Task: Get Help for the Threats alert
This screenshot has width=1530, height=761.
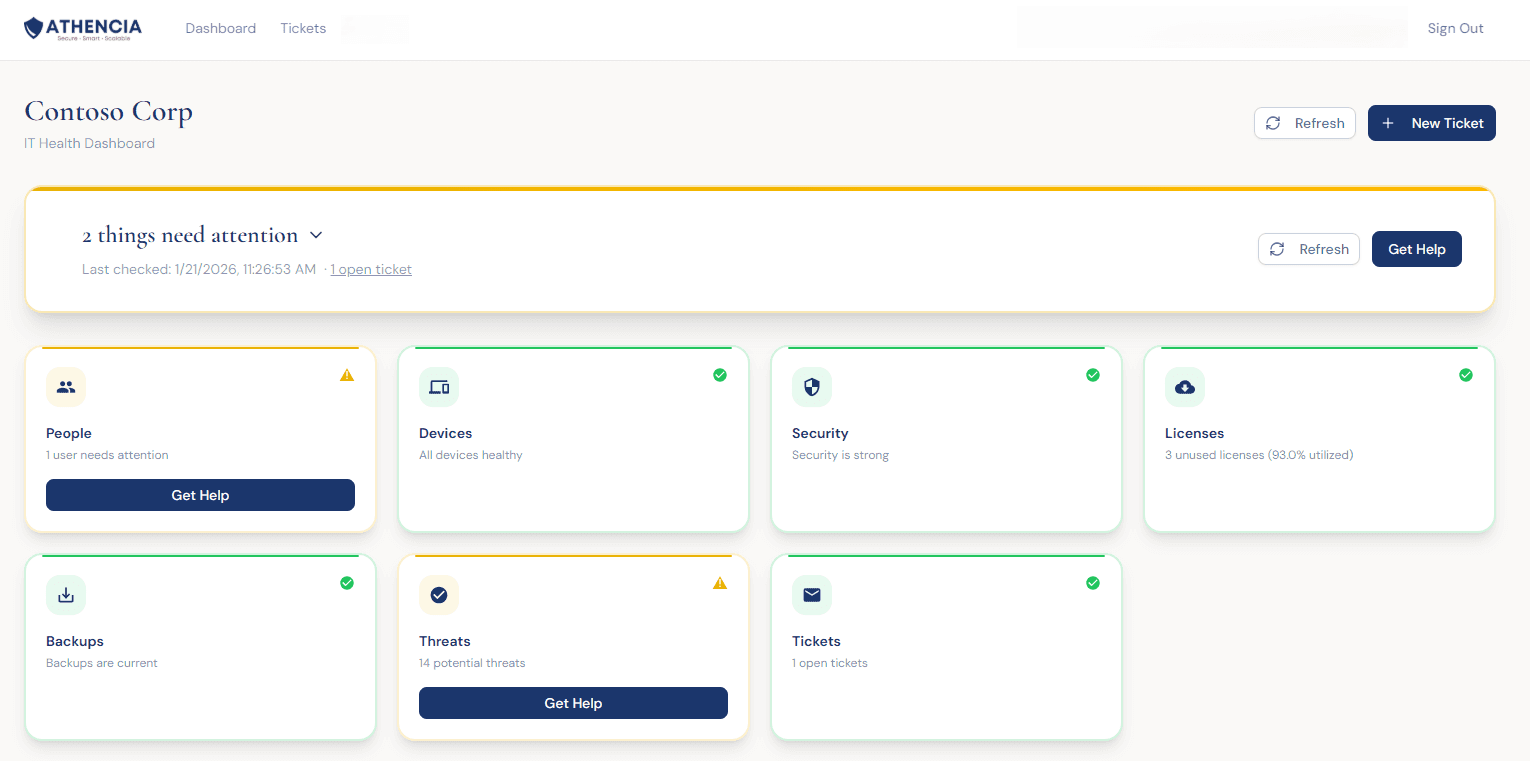Action: click(572, 703)
